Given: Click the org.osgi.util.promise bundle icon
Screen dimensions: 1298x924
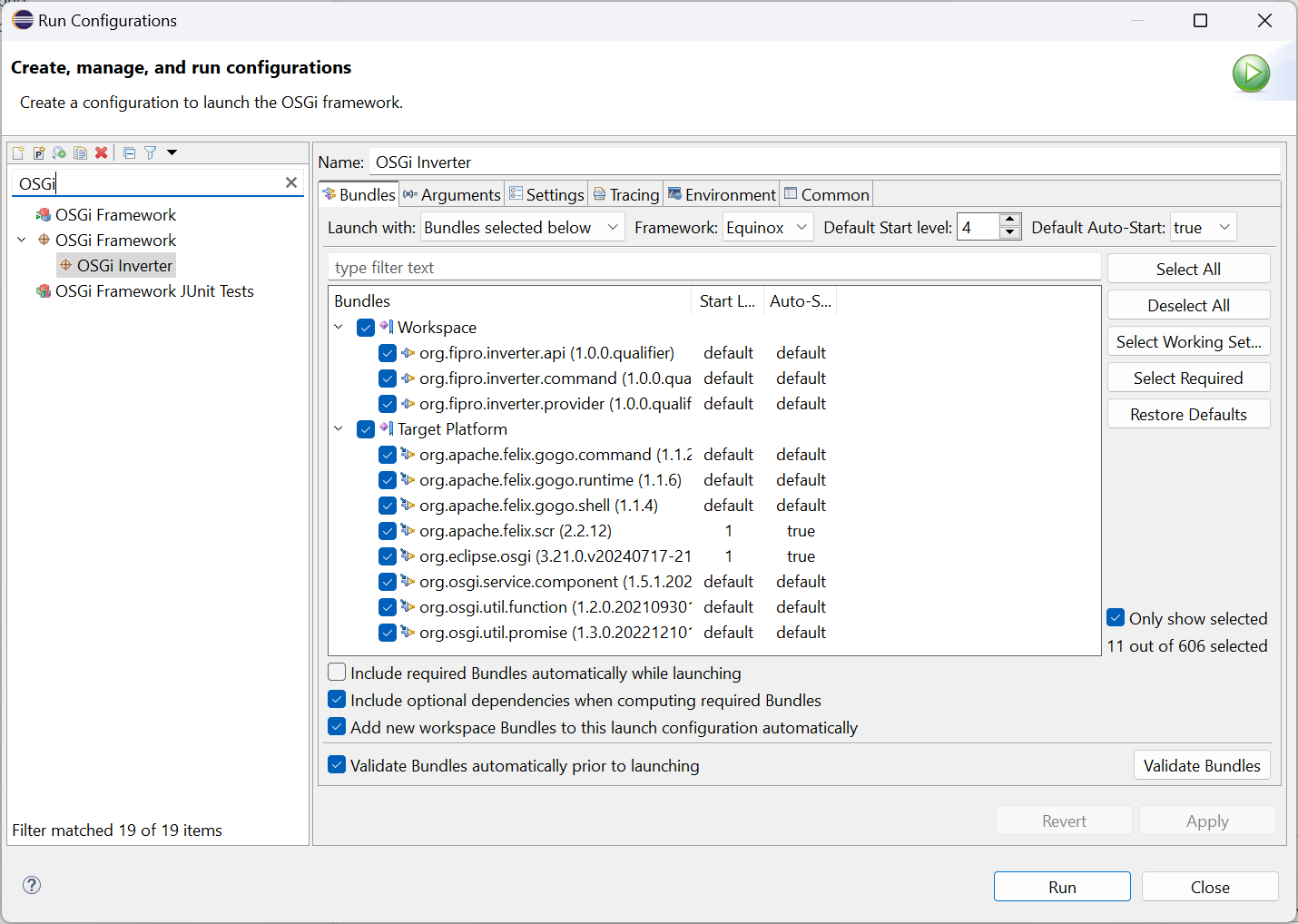Looking at the screenshot, I should [x=408, y=632].
